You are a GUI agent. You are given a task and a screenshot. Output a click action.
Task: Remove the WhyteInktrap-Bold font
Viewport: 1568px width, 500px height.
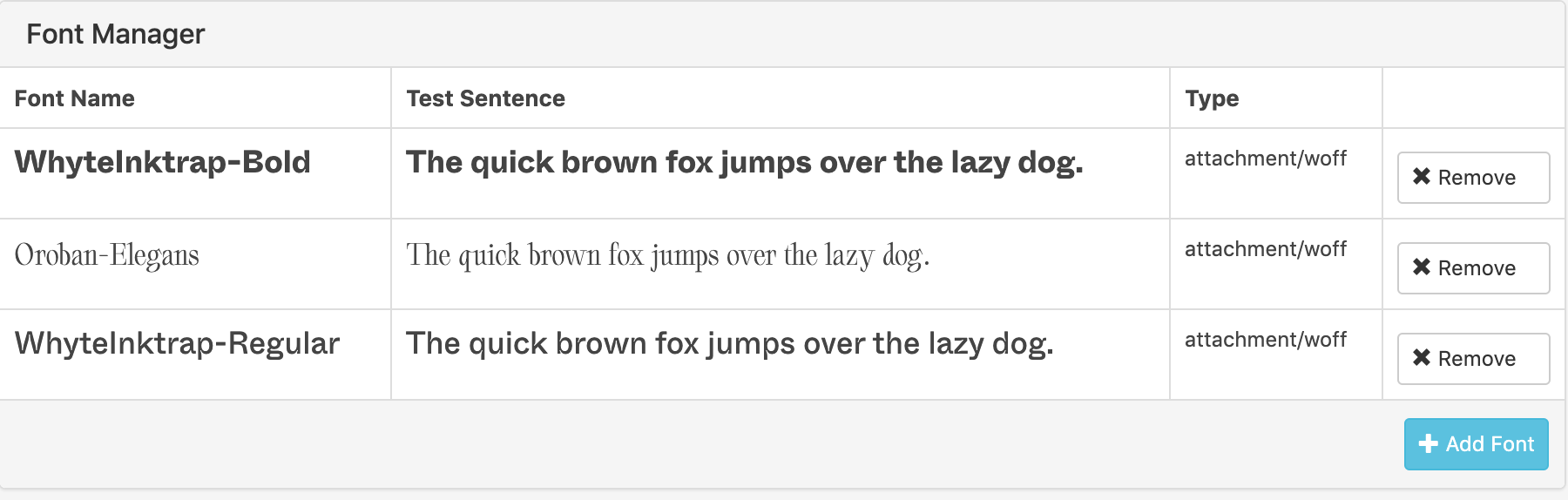1473,178
